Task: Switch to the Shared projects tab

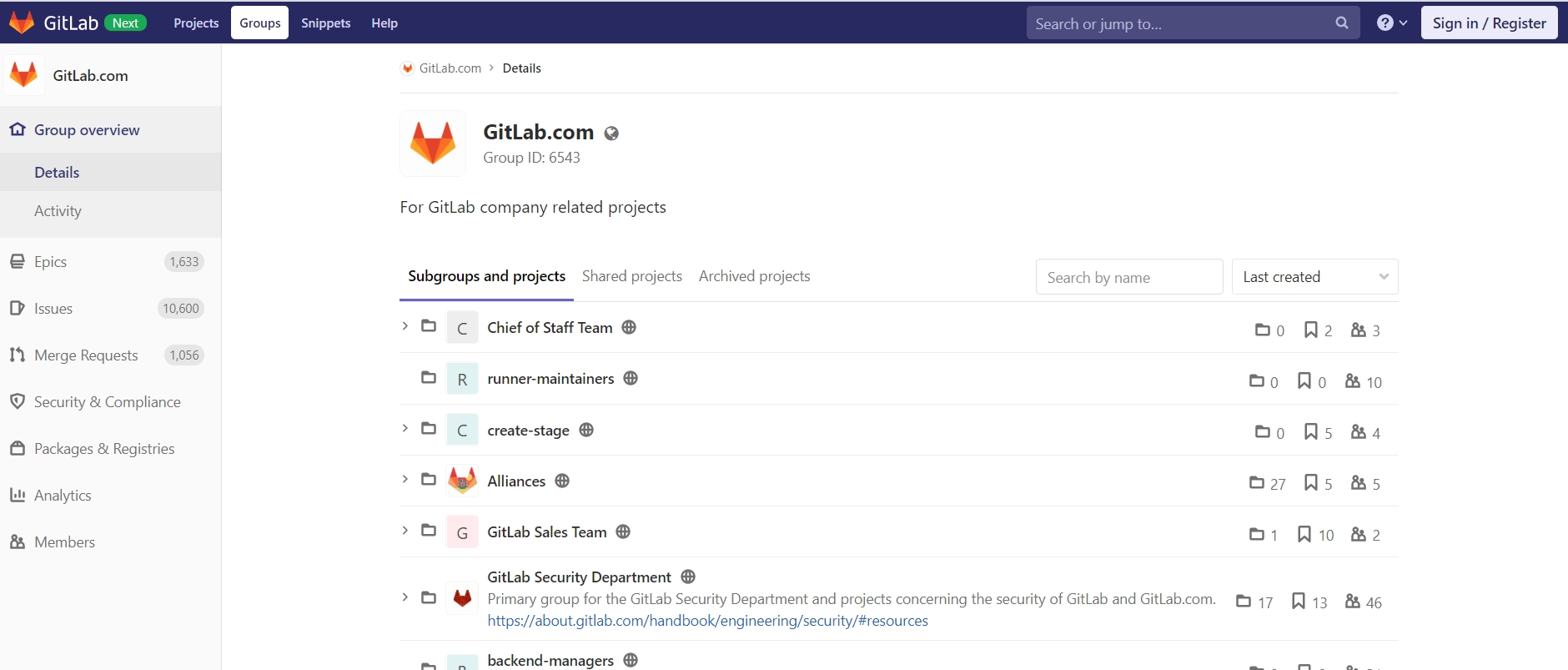Action: coord(631,276)
